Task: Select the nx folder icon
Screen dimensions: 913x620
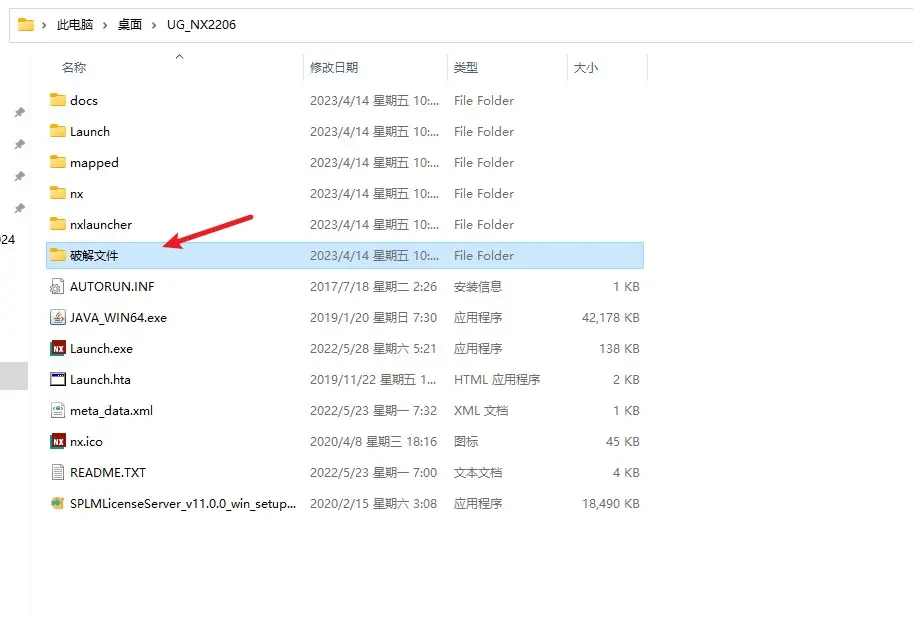Action: click(58, 193)
